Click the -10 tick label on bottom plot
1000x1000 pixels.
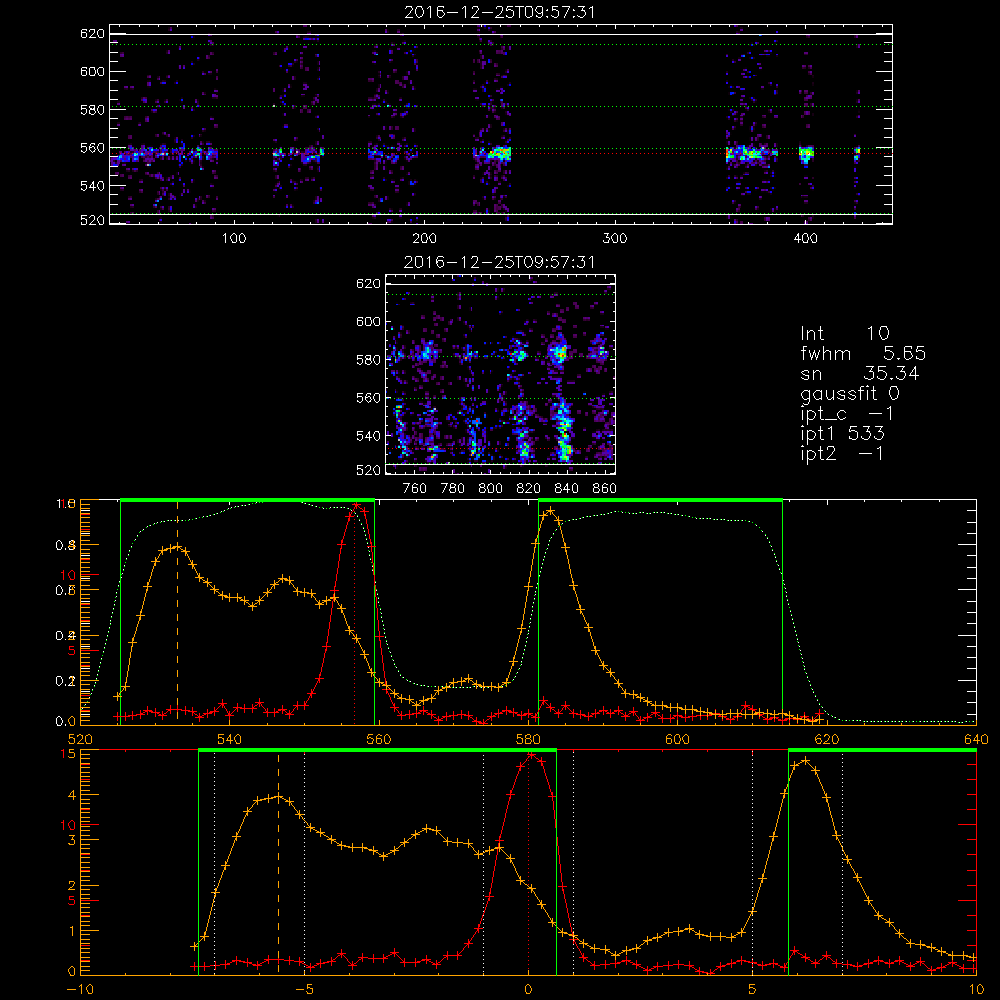tap(80, 989)
